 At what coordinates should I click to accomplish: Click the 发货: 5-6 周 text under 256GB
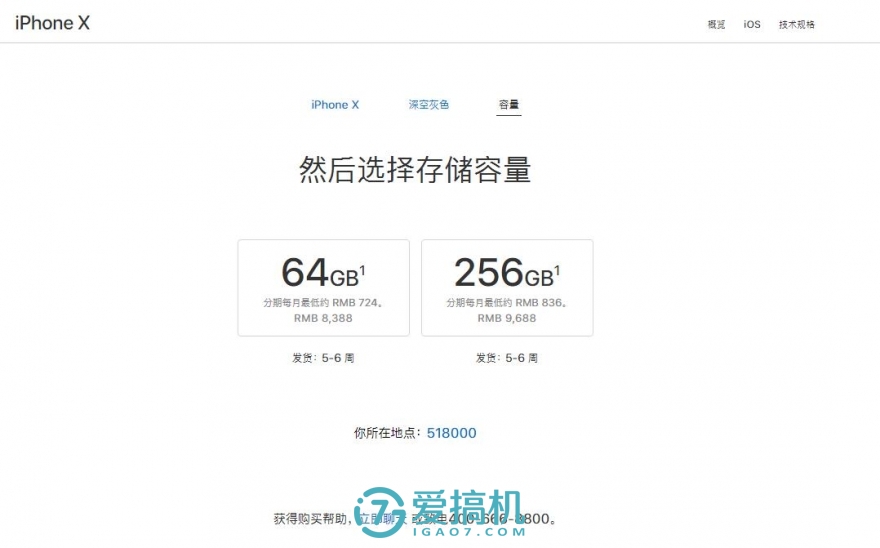507,358
